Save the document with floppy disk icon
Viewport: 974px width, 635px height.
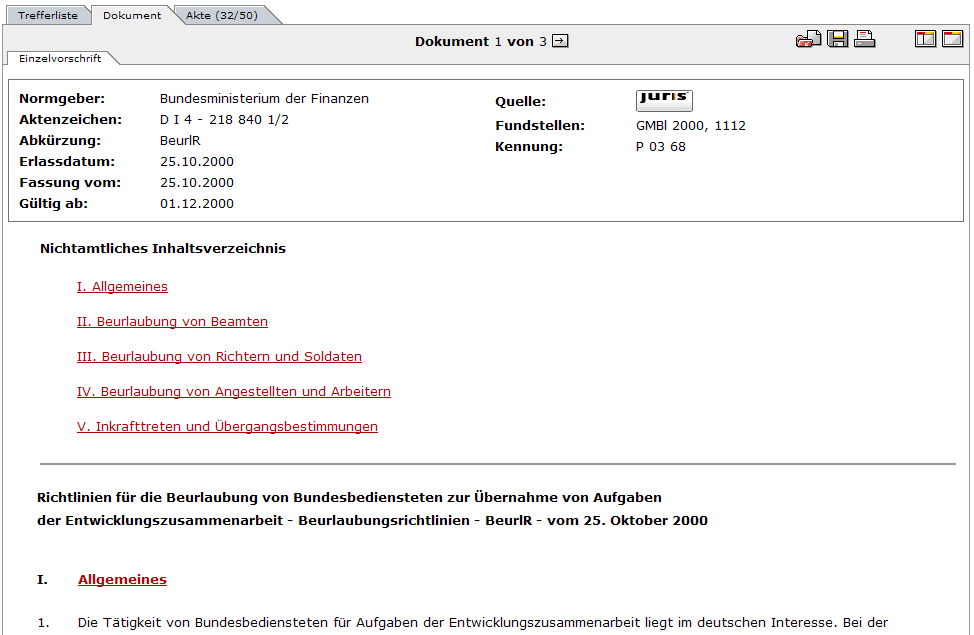tap(837, 40)
